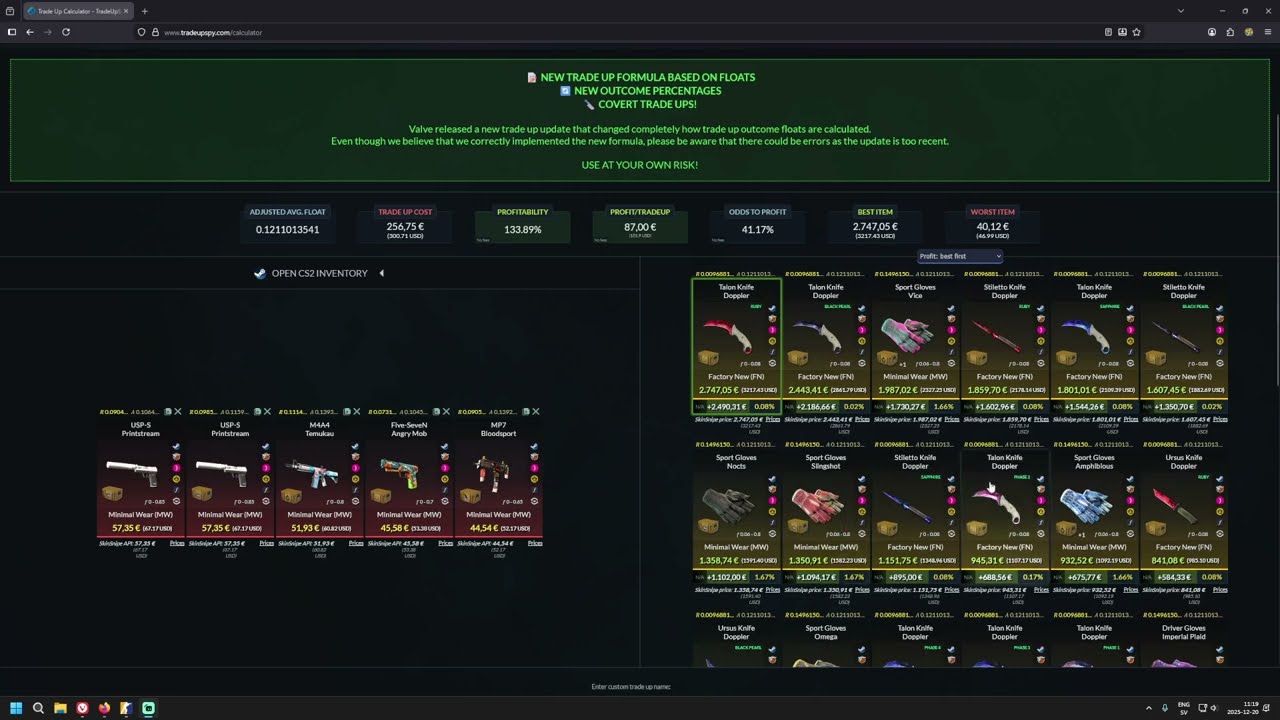Bookmark this page with the star icon
This screenshot has height=720, width=1280.
(1137, 32)
